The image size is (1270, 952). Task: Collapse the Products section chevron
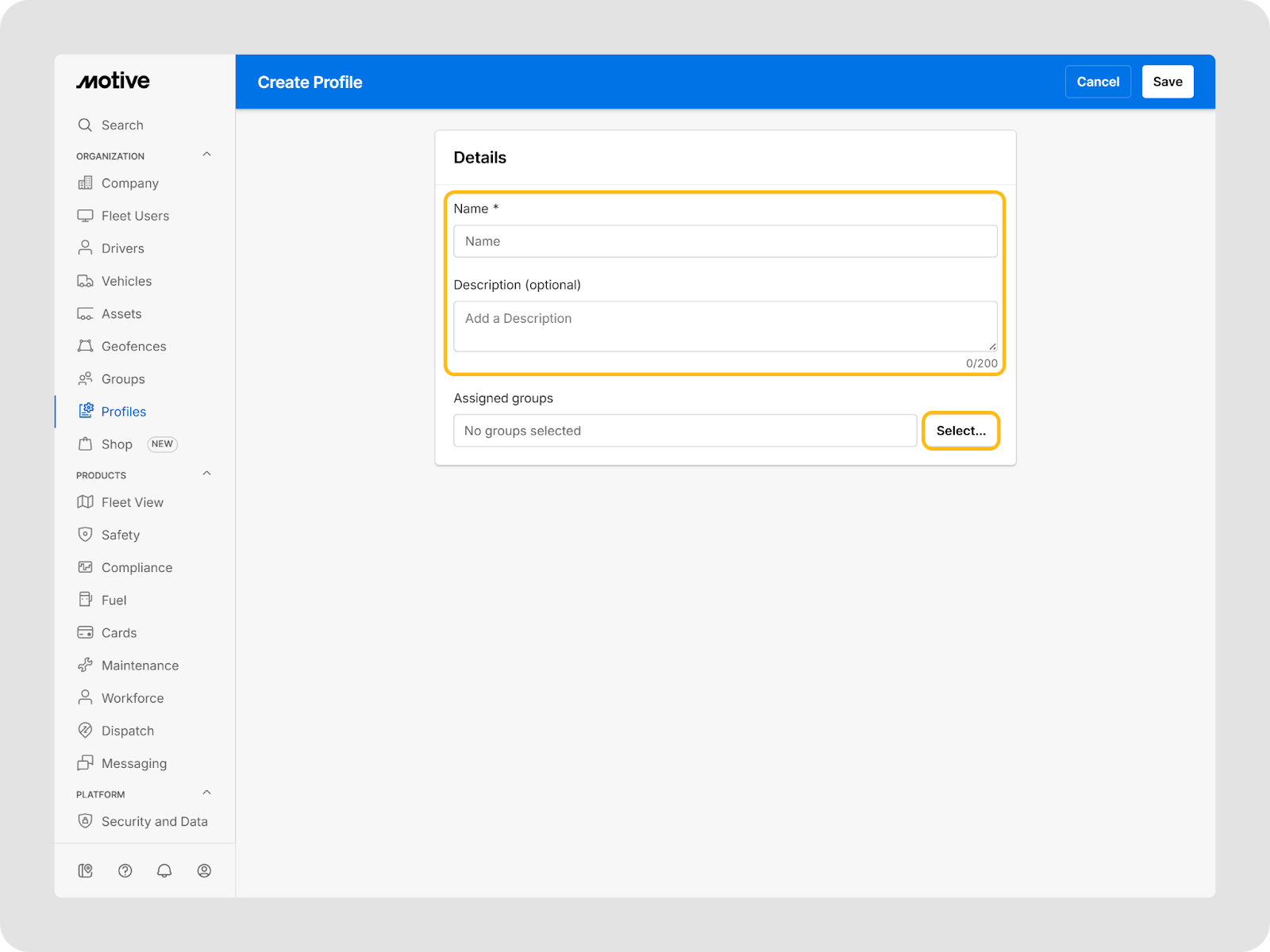click(x=206, y=474)
